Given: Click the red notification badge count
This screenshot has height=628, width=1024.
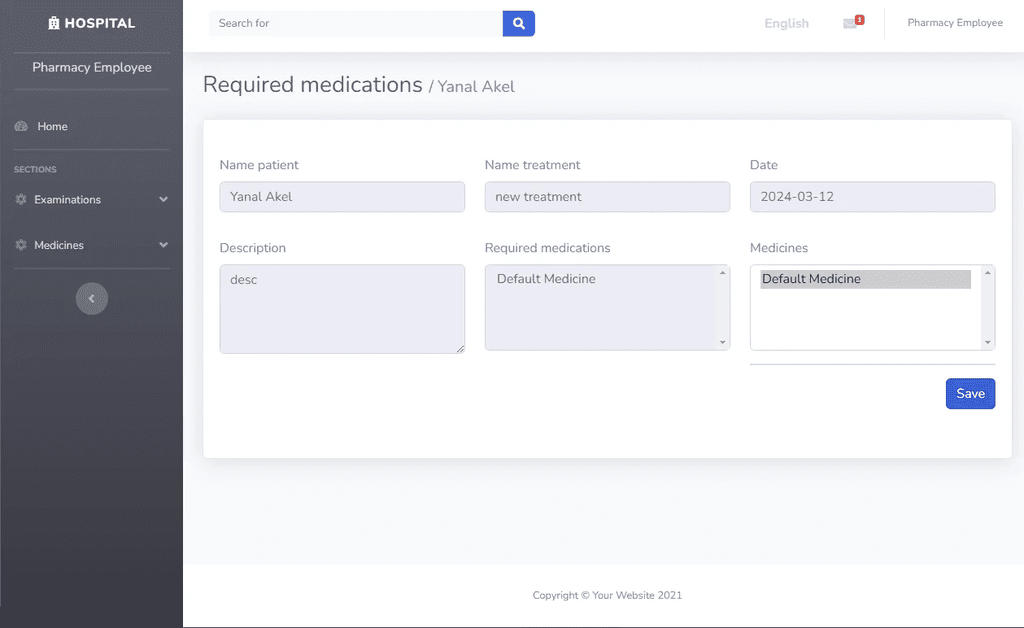Looking at the screenshot, I should (x=859, y=20).
